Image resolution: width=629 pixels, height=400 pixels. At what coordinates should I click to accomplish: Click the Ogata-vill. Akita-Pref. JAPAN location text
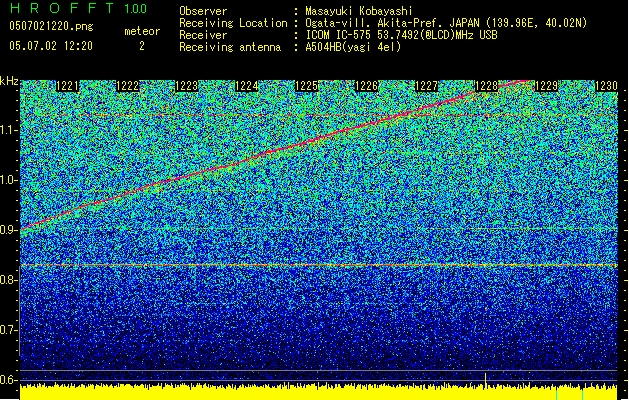pos(446,23)
